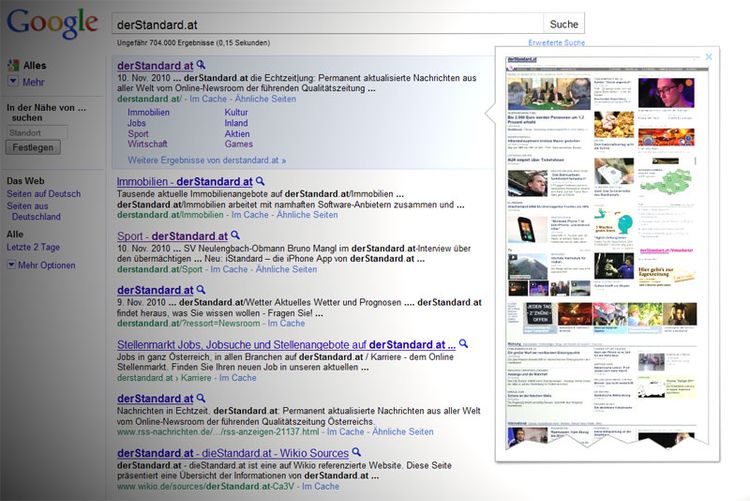Open the first derStandard.at result title
Viewport: 750px width, 501px height.
pyautogui.click(x=155, y=66)
